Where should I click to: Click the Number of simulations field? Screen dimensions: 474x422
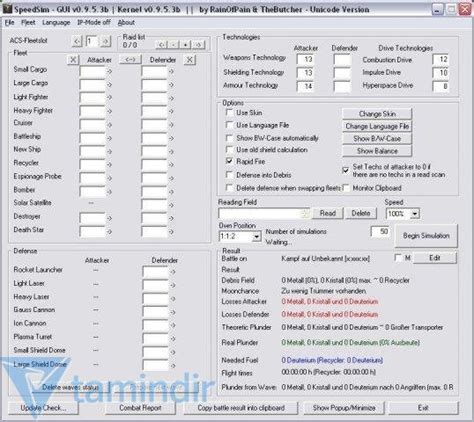[x=380, y=231]
